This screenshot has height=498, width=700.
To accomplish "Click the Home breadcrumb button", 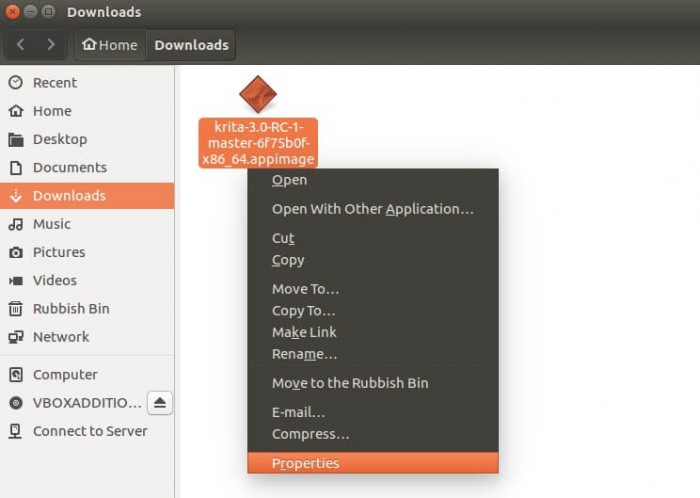I will click(110, 45).
